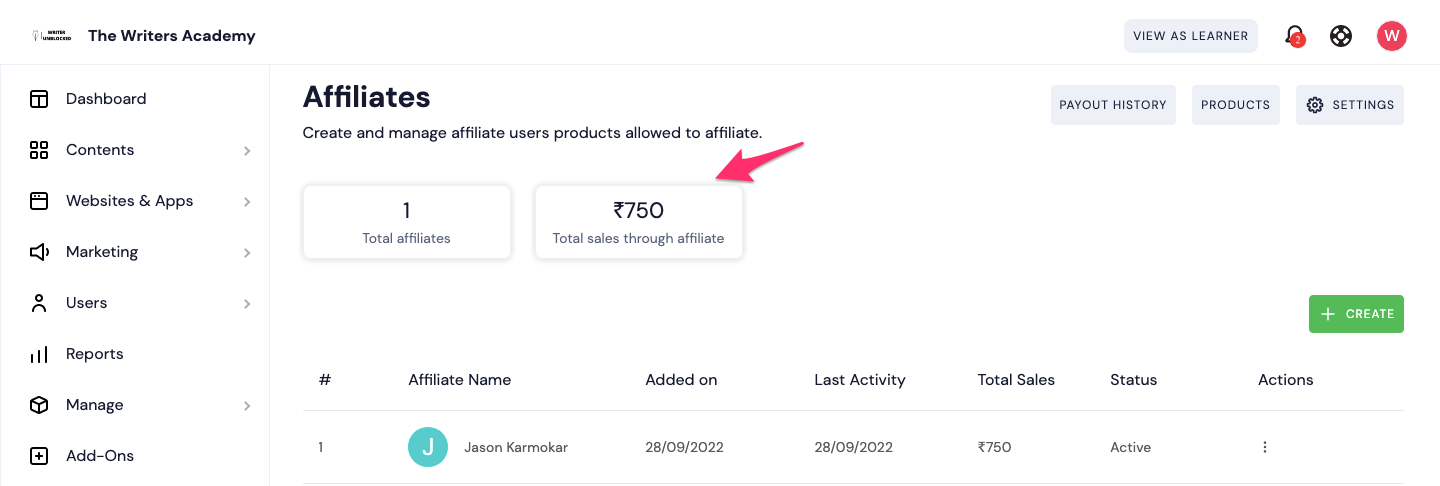The width and height of the screenshot is (1440, 486).
Task: Click the Reports bar chart icon
Action: click(x=39, y=354)
